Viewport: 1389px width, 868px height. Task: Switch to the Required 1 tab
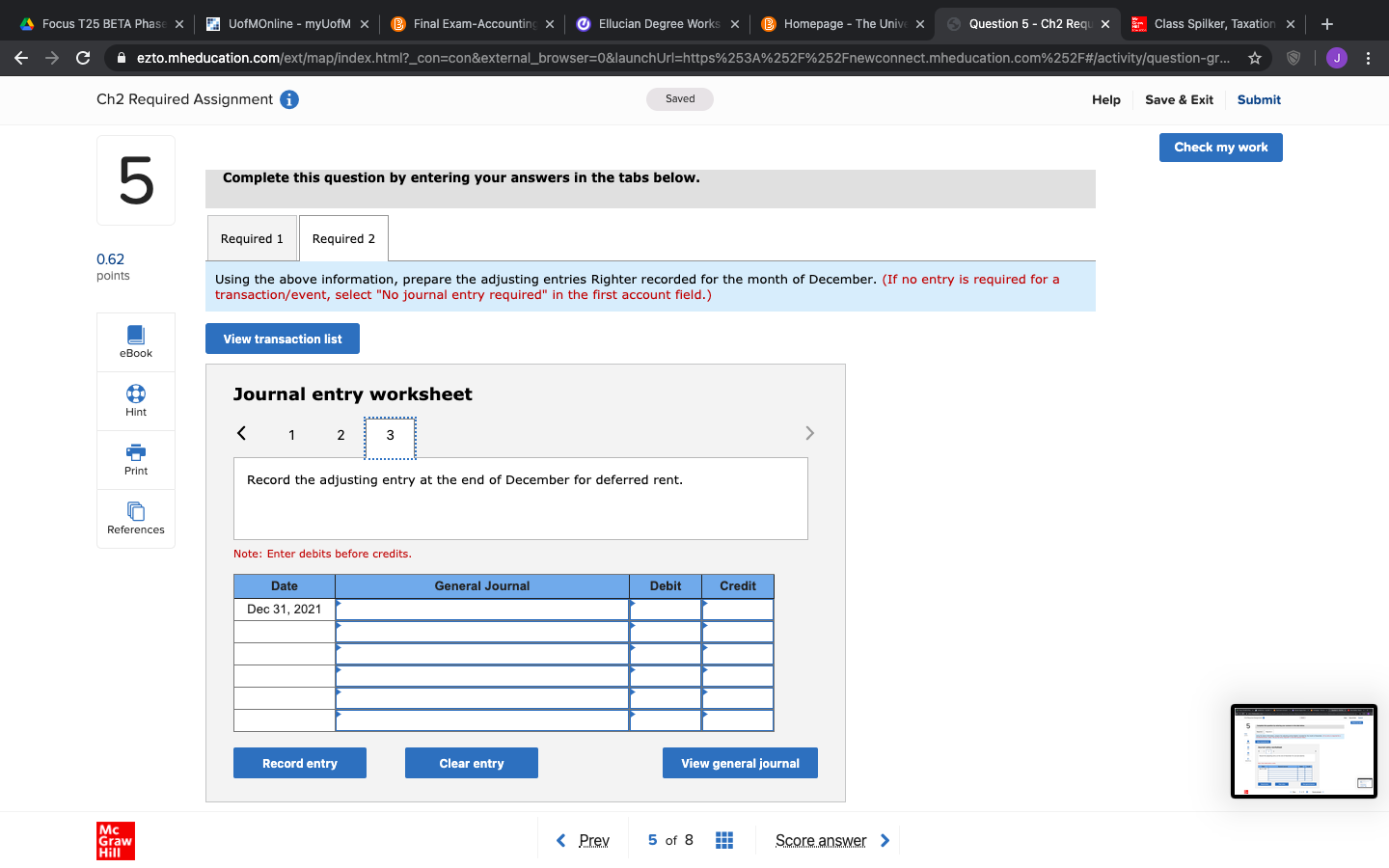252,238
